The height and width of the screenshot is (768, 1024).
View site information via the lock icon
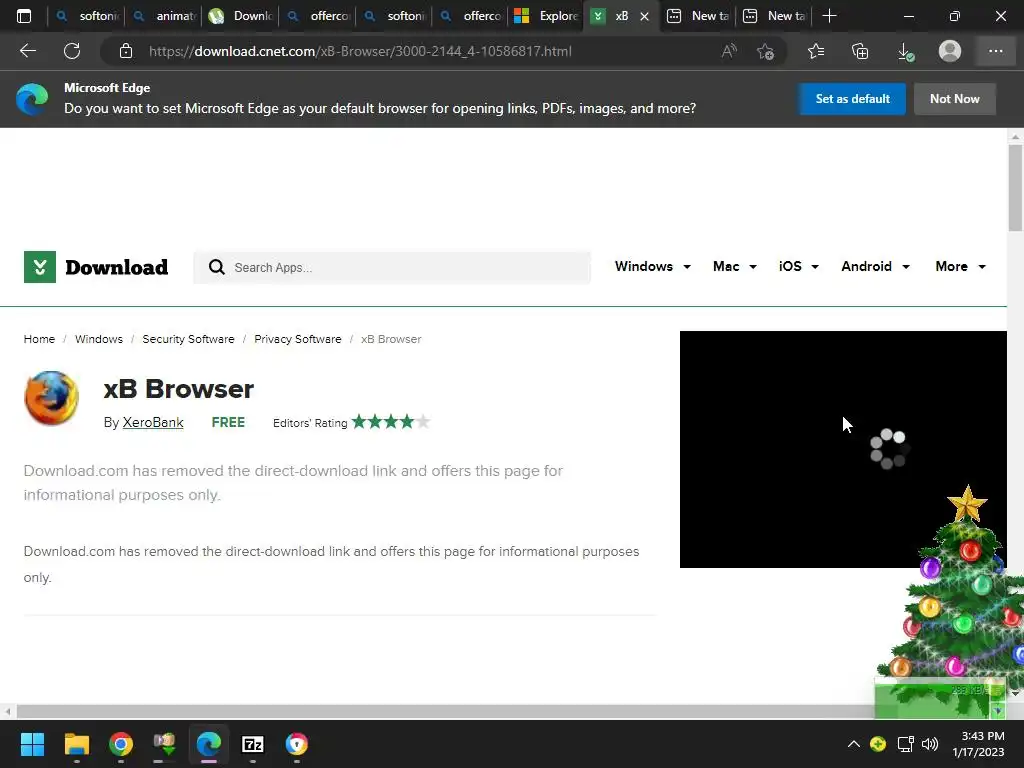(x=126, y=51)
